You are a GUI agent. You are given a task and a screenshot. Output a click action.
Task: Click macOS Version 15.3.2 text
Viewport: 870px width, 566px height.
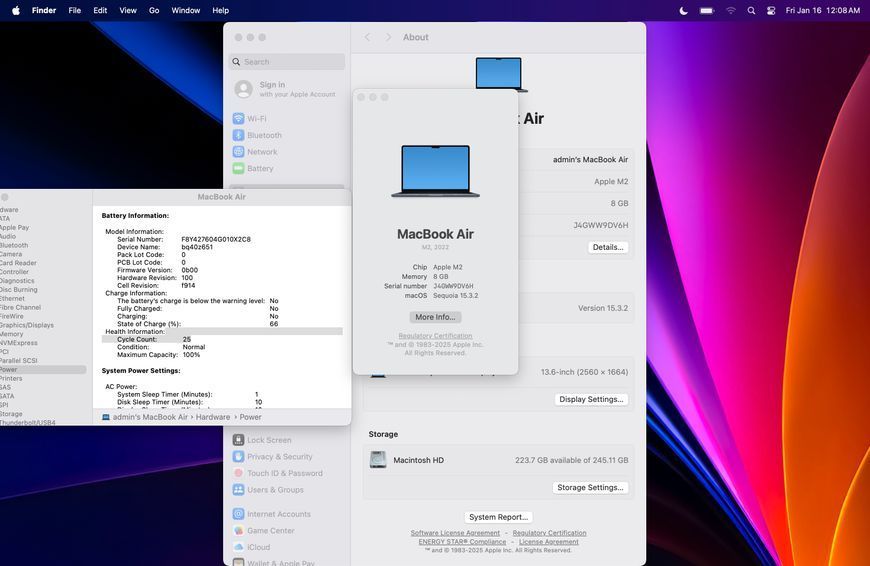coord(603,308)
